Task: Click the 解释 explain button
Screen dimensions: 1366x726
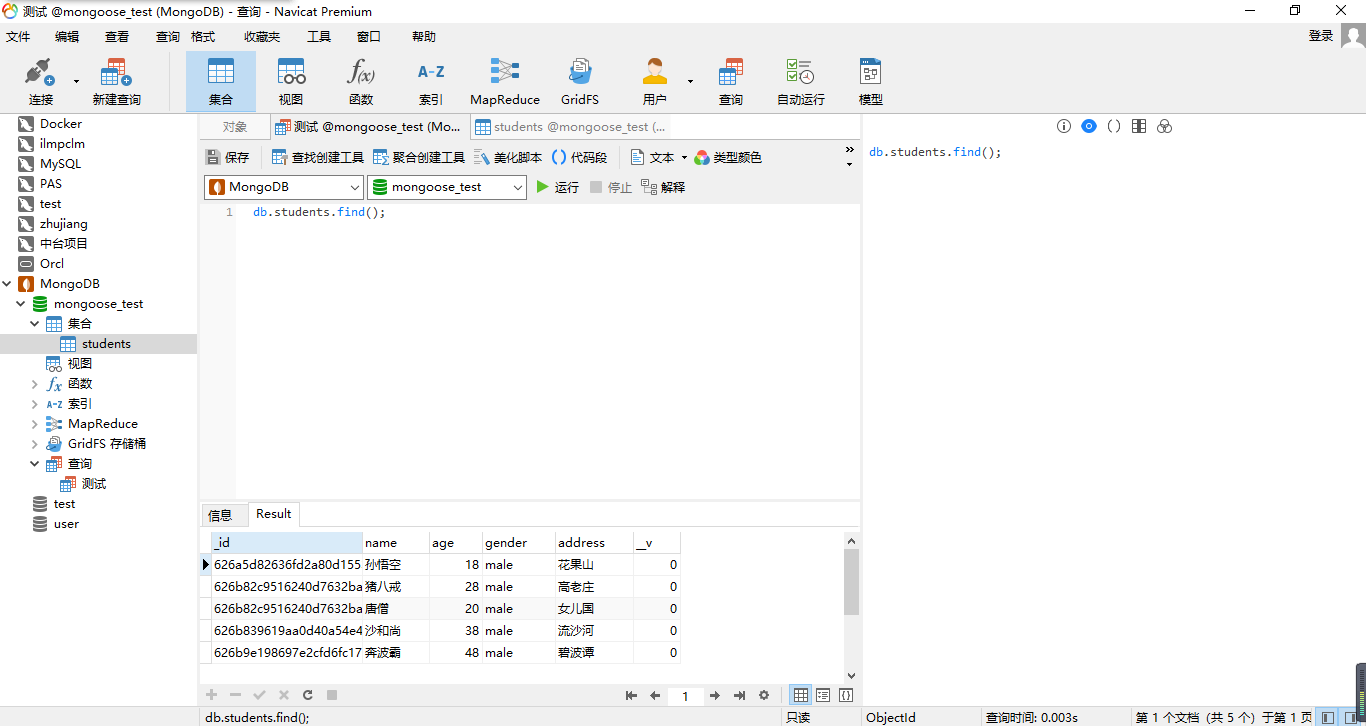Action: coord(663,187)
